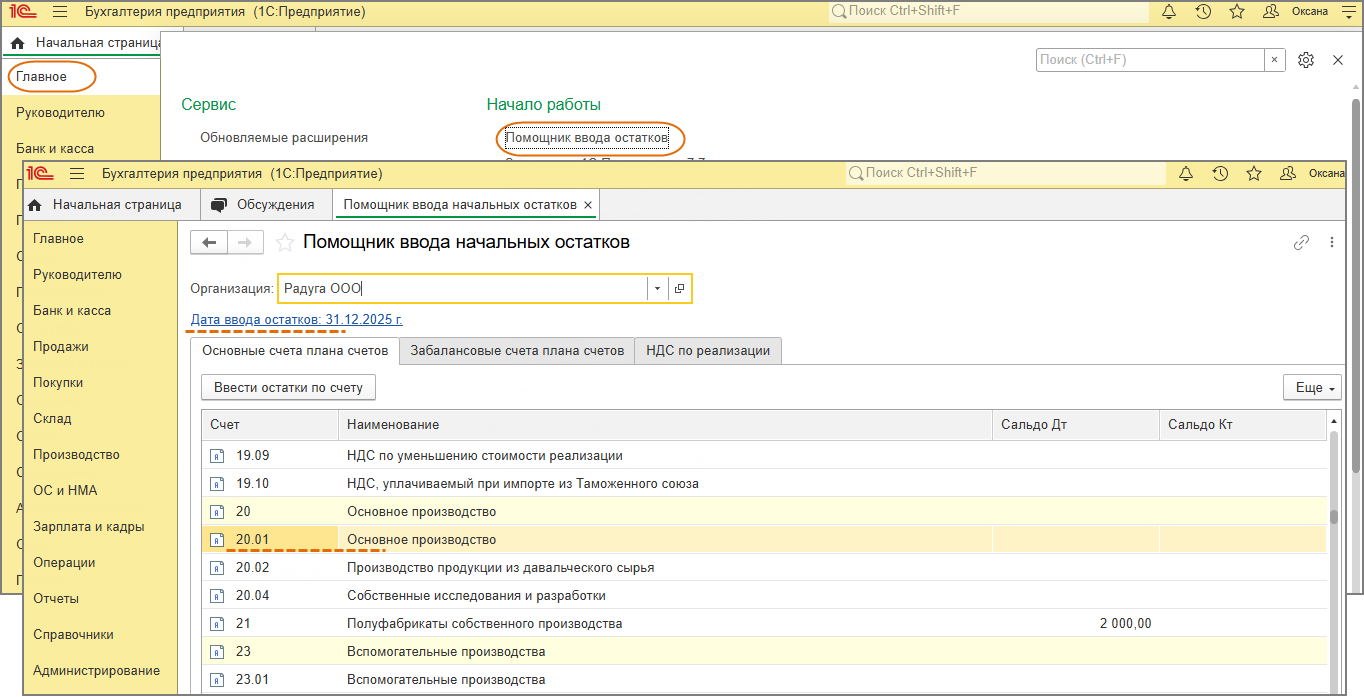
Task: Click account icon in row 21
Action: pyautogui.click(x=216, y=624)
